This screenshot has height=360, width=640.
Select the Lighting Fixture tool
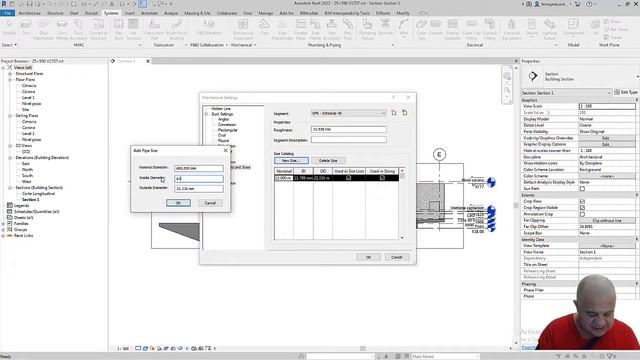(x=549, y=29)
